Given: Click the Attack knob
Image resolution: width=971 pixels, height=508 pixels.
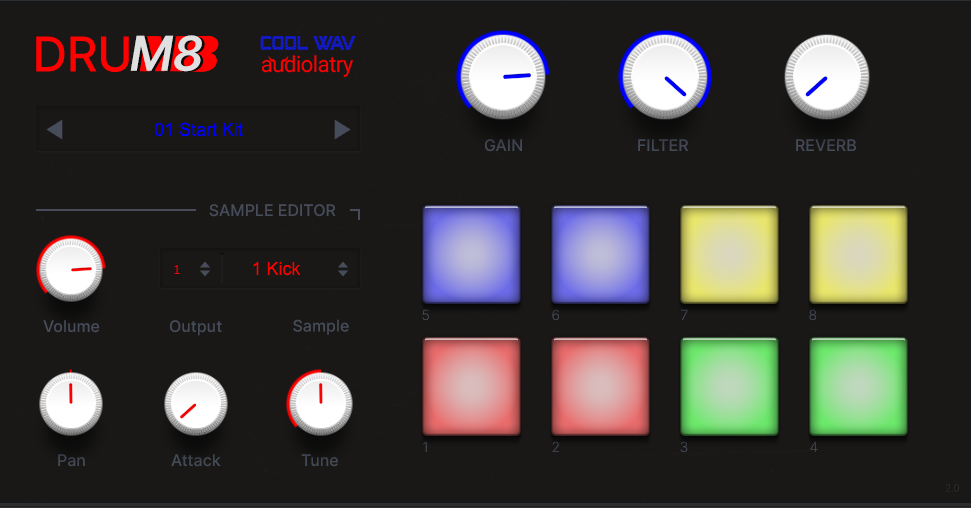Looking at the screenshot, I should (x=196, y=404).
